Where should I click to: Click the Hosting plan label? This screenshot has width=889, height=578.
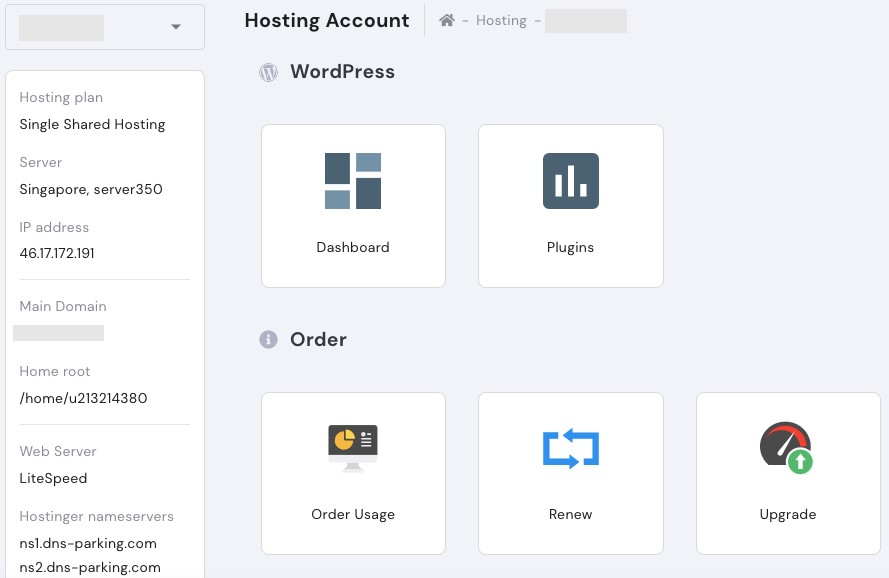click(61, 98)
